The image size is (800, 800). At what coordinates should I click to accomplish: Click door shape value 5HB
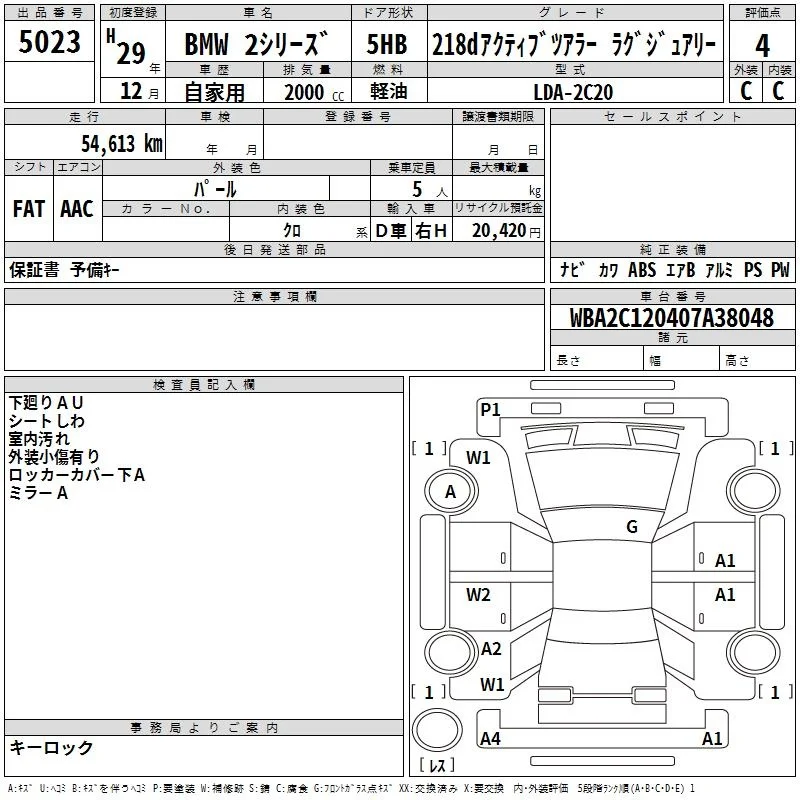387,44
